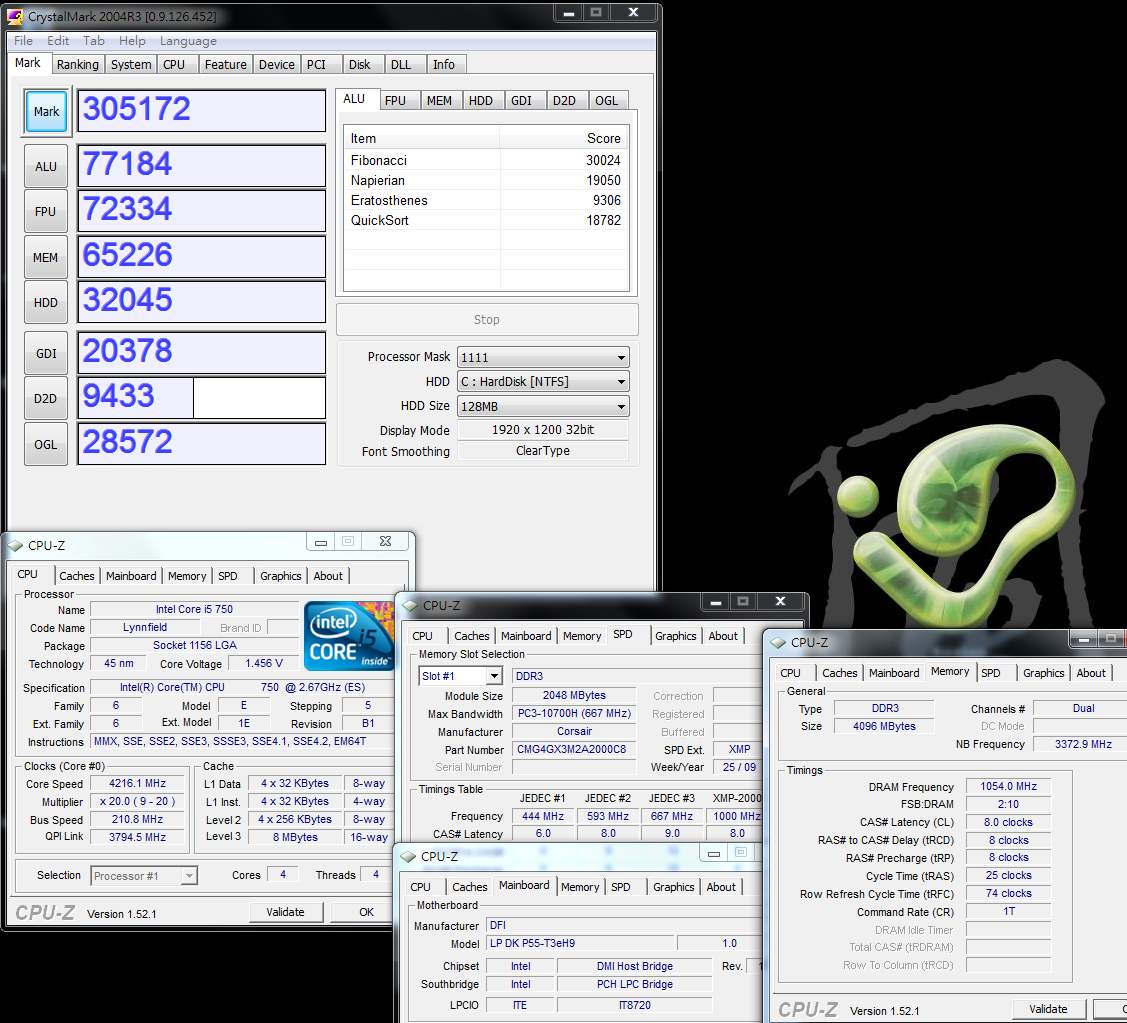Click the CrystalMark title bar app icon

point(16,16)
